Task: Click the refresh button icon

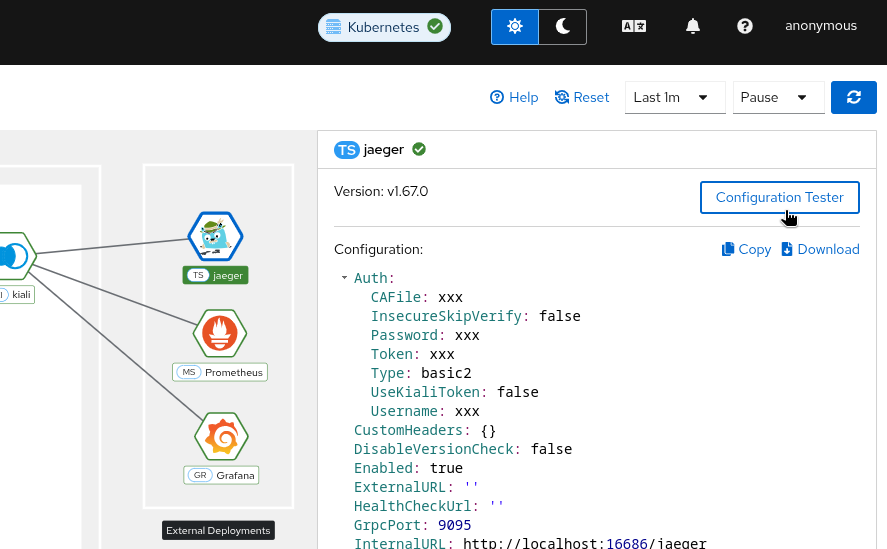Action: pyautogui.click(x=854, y=97)
